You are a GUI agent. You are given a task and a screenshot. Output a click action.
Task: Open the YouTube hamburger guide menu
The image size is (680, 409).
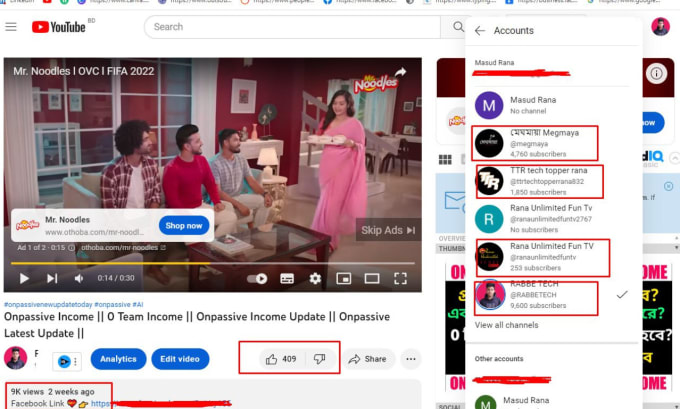point(11,27)
